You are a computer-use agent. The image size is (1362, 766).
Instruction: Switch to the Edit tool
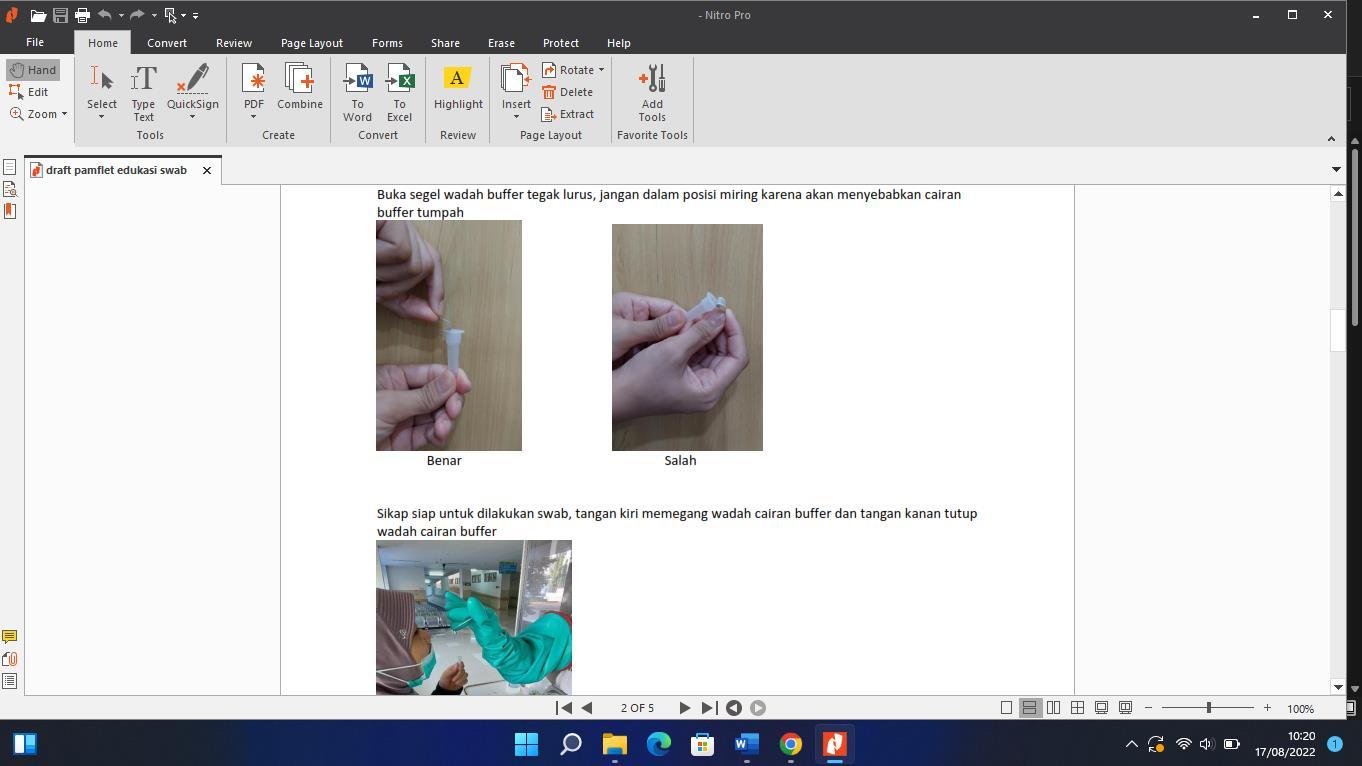coord(29,92)
